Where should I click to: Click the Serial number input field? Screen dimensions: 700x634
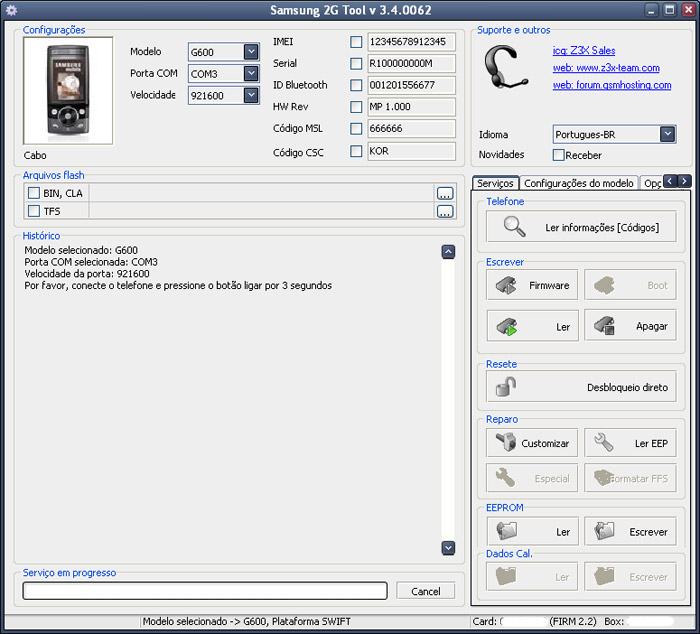tap(411, 63)
